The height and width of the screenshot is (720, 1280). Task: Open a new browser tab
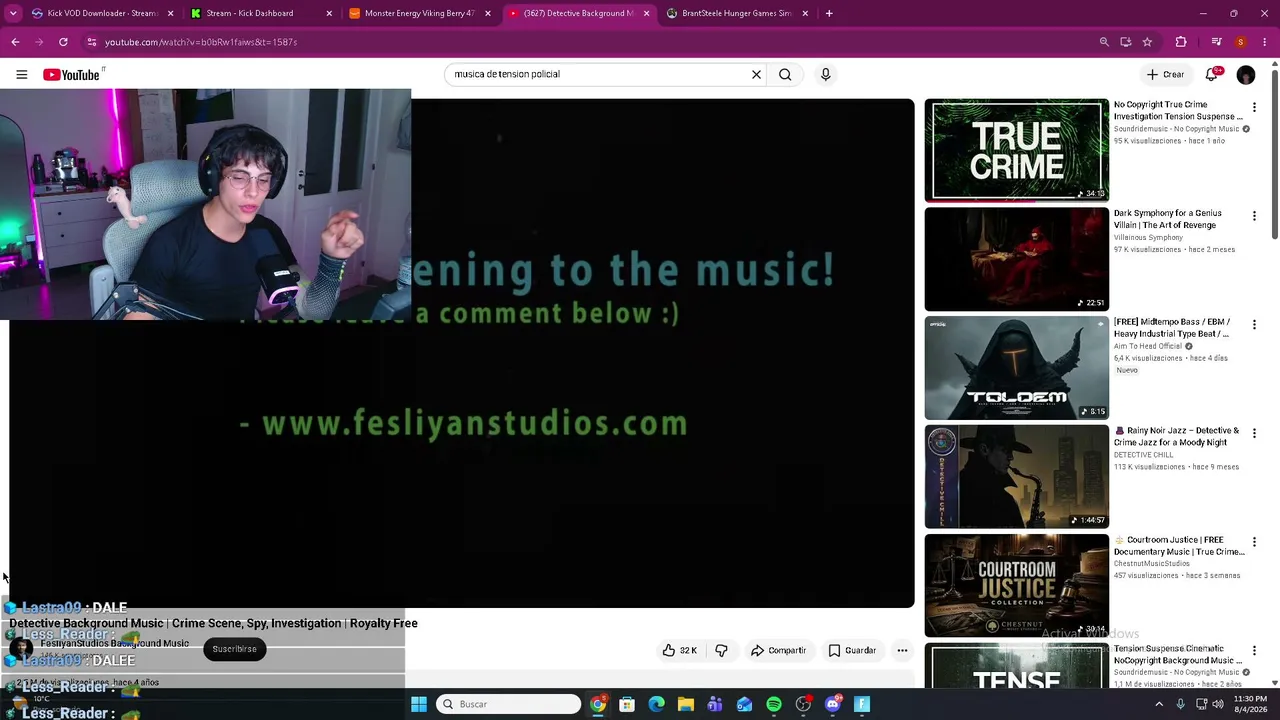[x=829, y=13]
